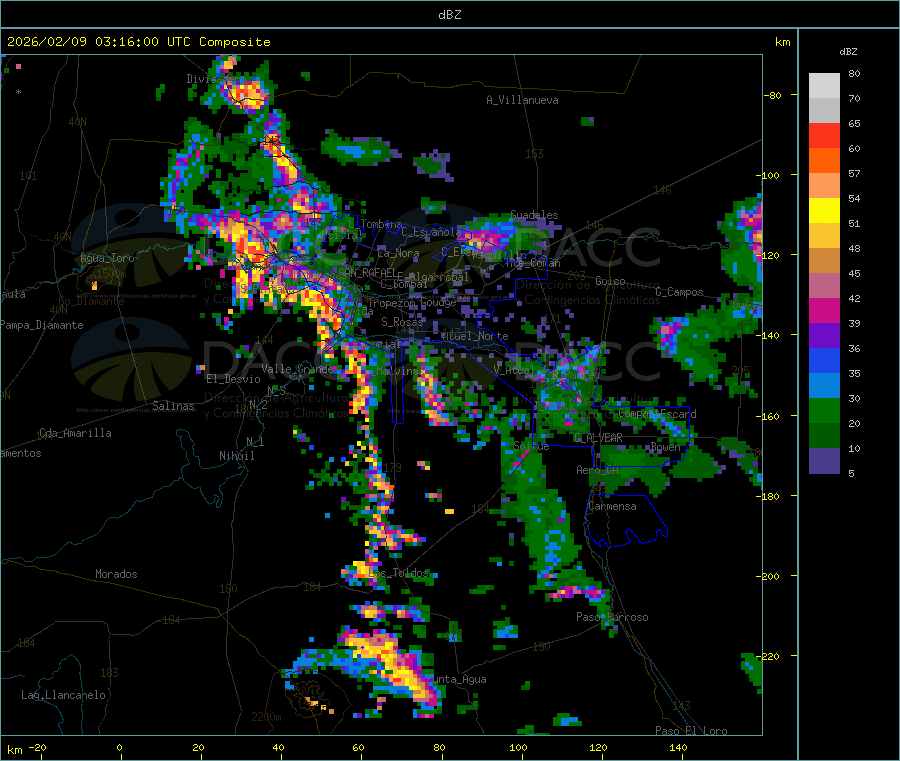The width and height of the screenshot is (900, 761).
Task: Select the magenta 42 dBZ legend swatch
Action: click(824, 310)
